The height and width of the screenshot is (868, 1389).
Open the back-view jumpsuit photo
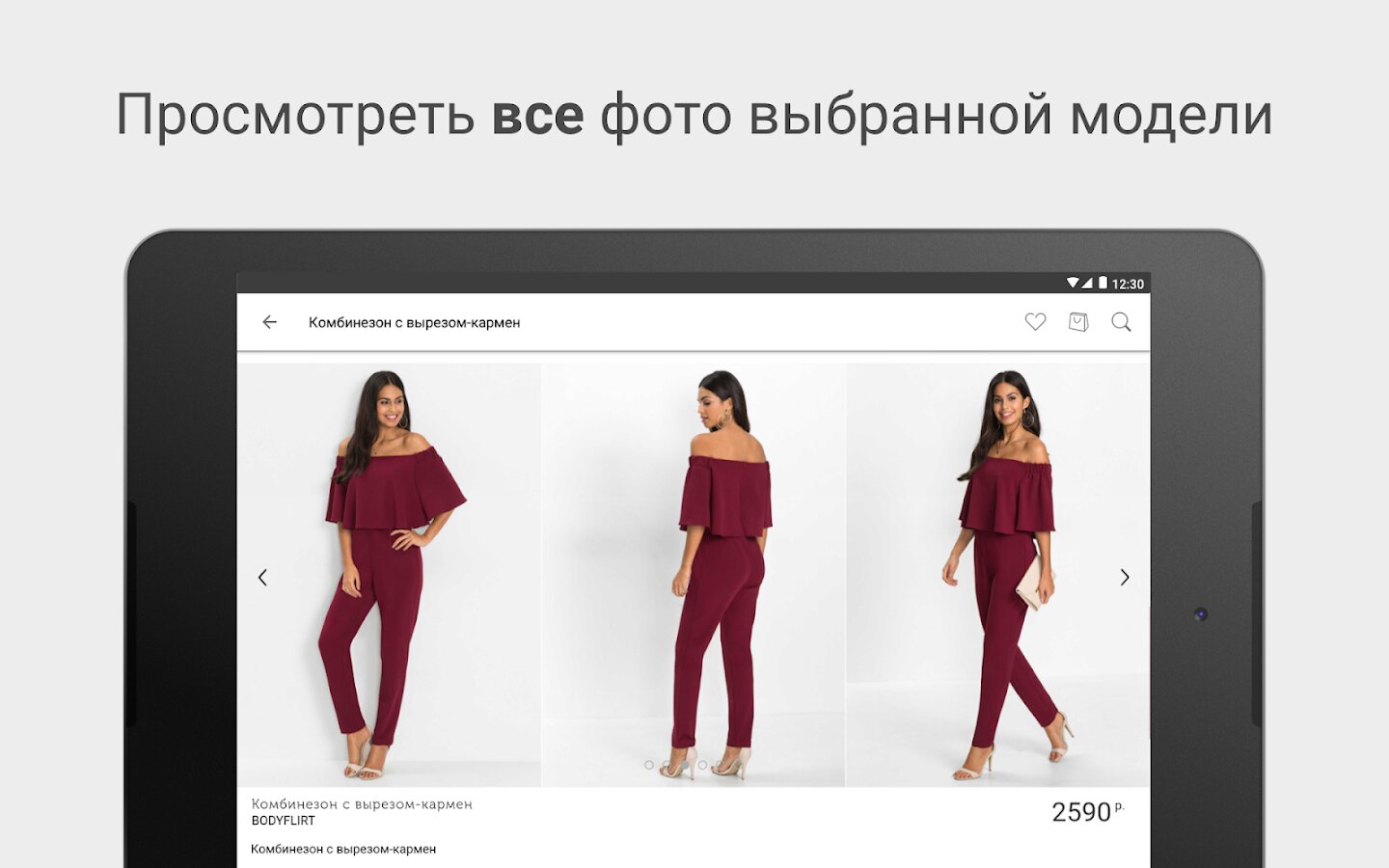pos(694,575)
